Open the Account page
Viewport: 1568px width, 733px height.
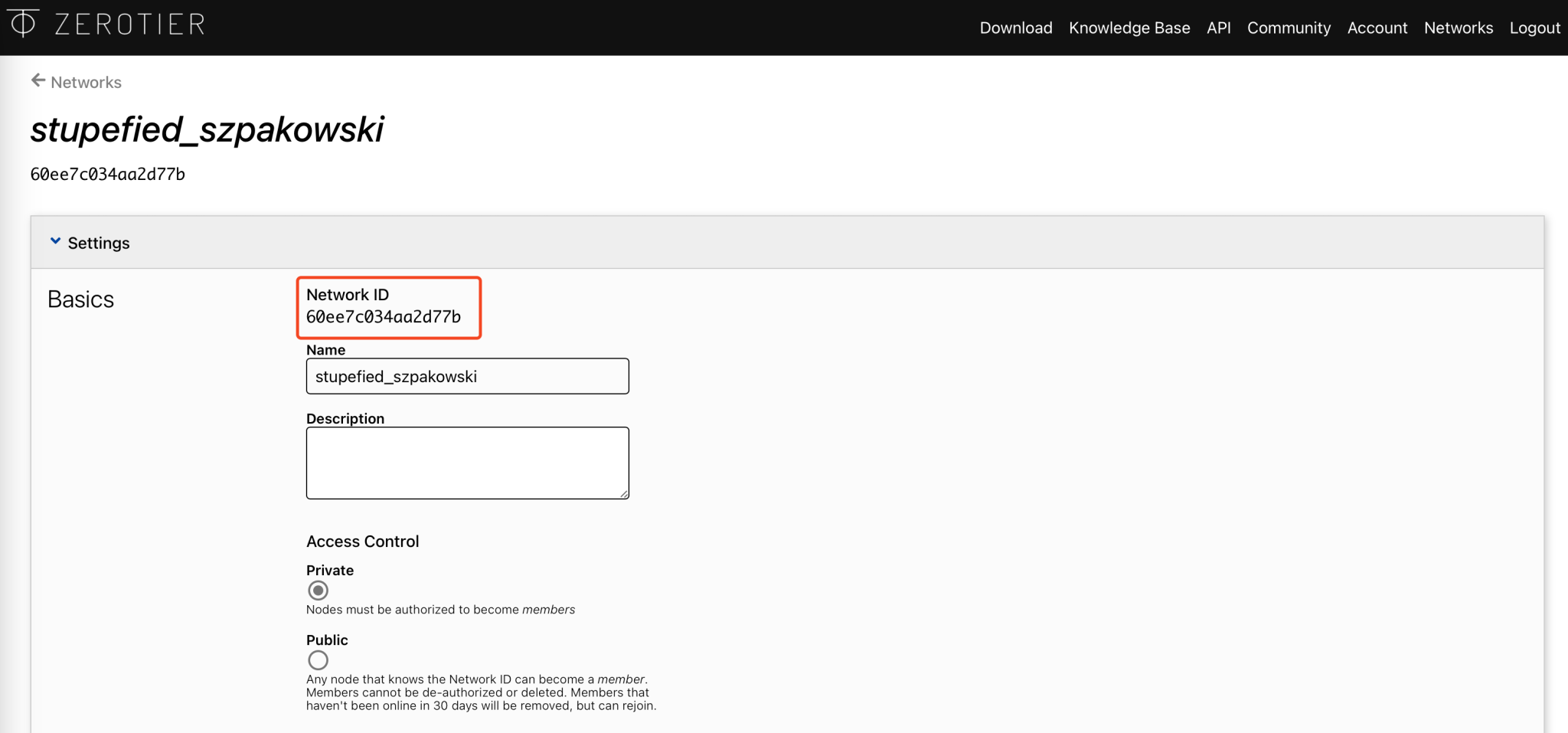point(1377,28)
